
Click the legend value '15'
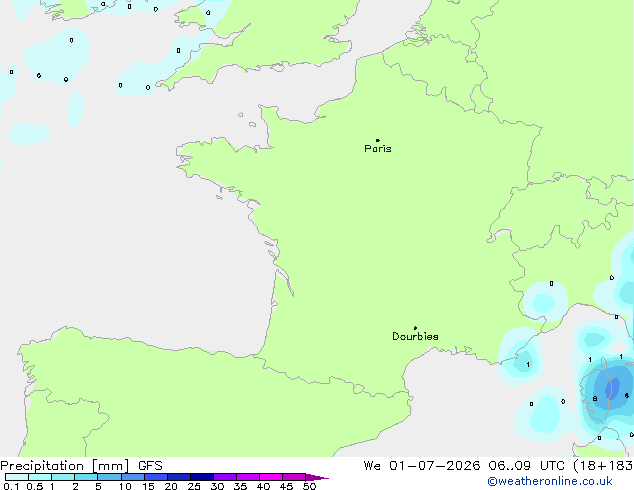(x=148, y=486)
